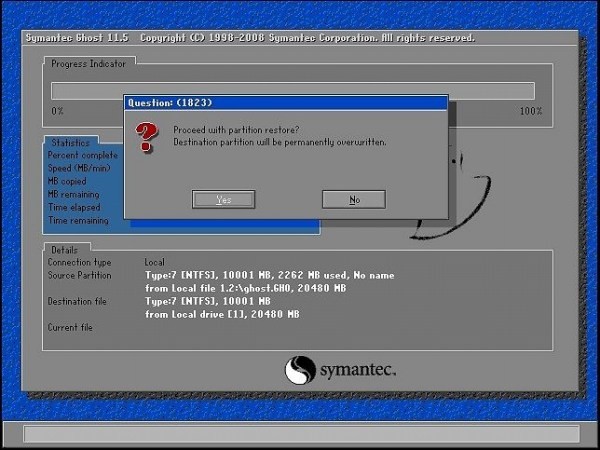Click No to cancel the restore

354,199
